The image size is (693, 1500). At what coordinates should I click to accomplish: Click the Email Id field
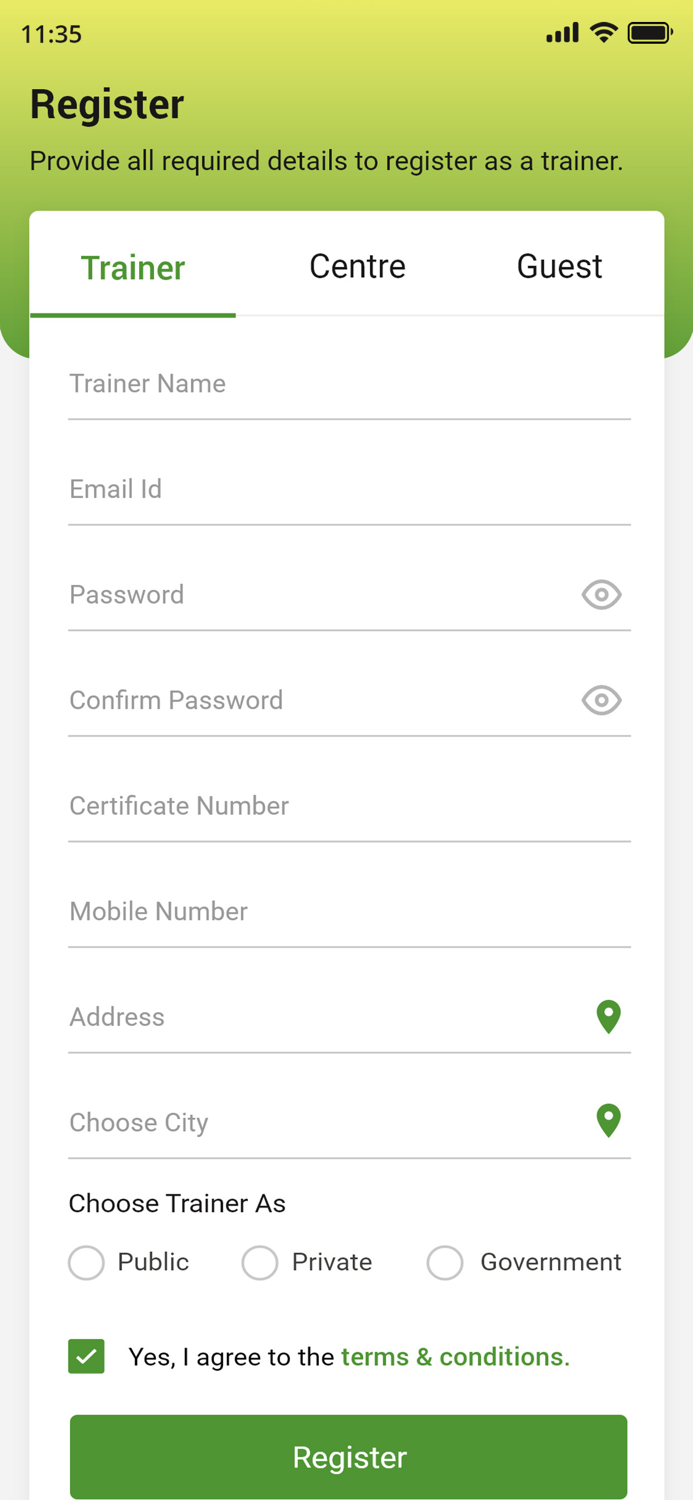[x=349, y=489]
